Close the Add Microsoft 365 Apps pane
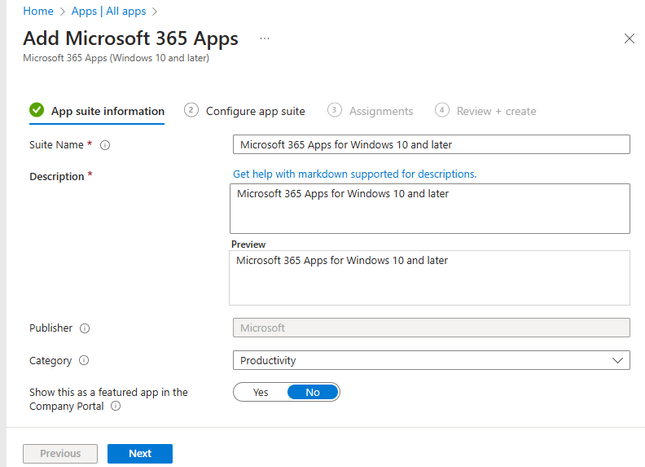 629,38
